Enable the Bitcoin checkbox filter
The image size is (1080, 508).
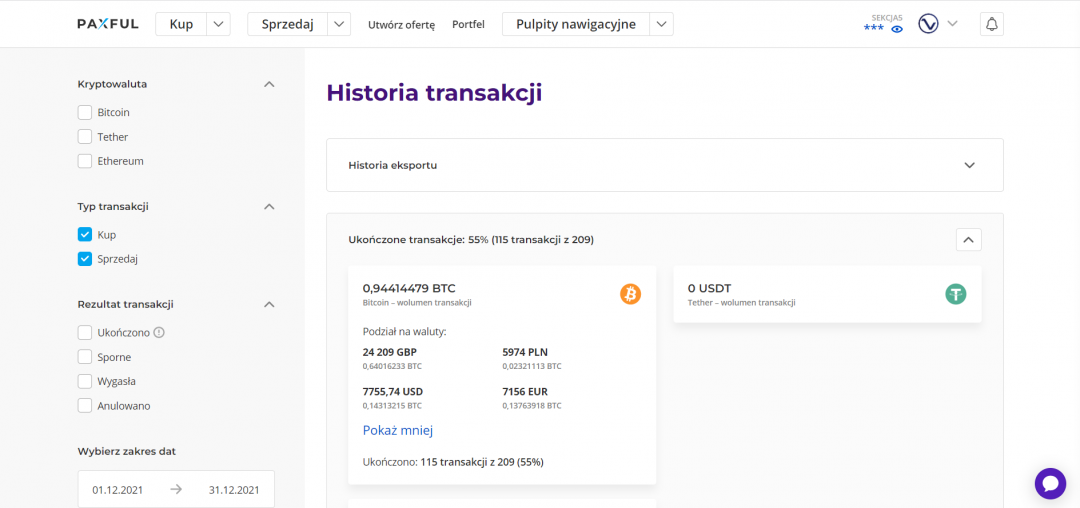[85, 113]
